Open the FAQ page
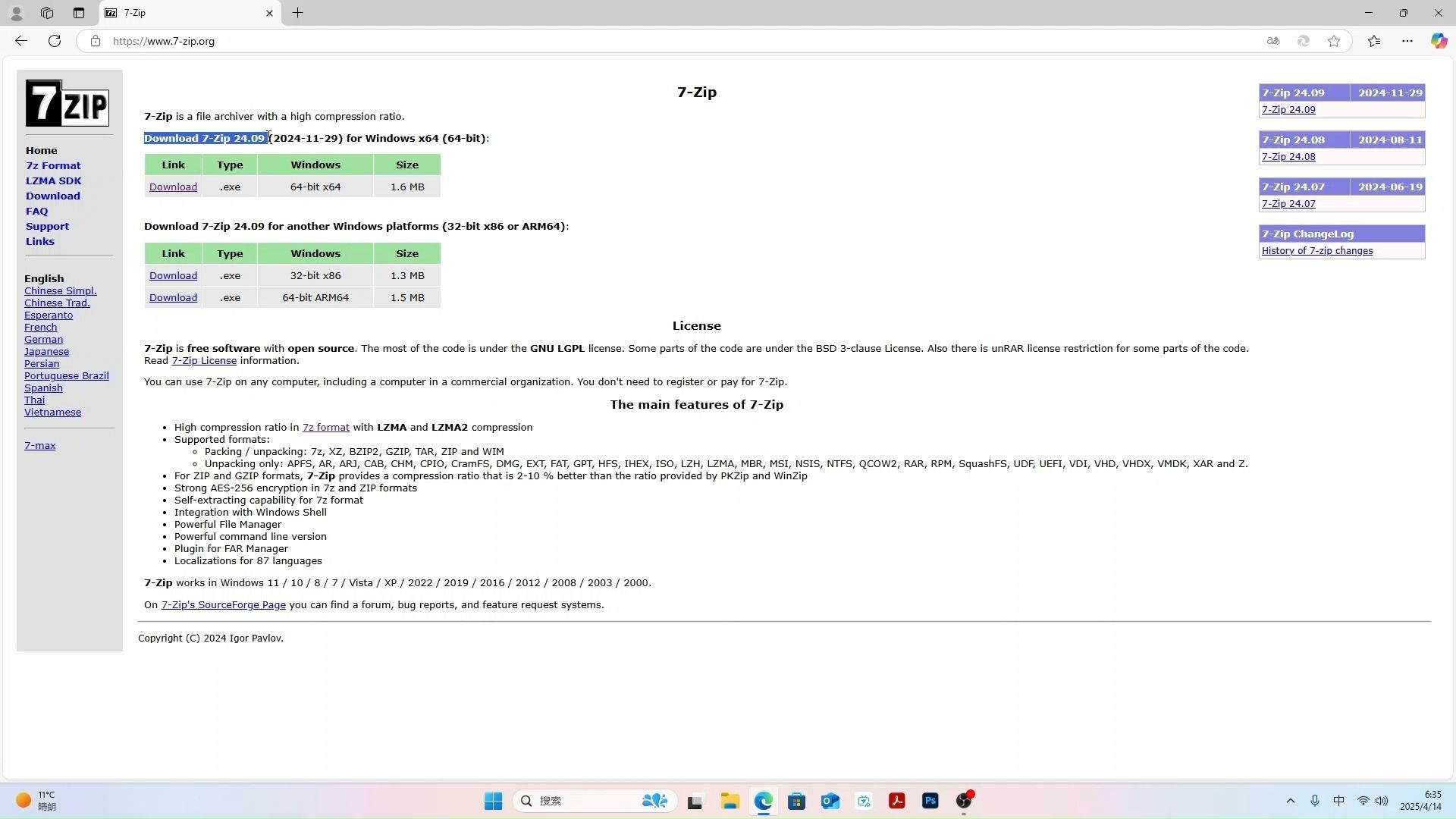Image resolution: width=1456 pixels, height=819 pixels. pos(36,211)
